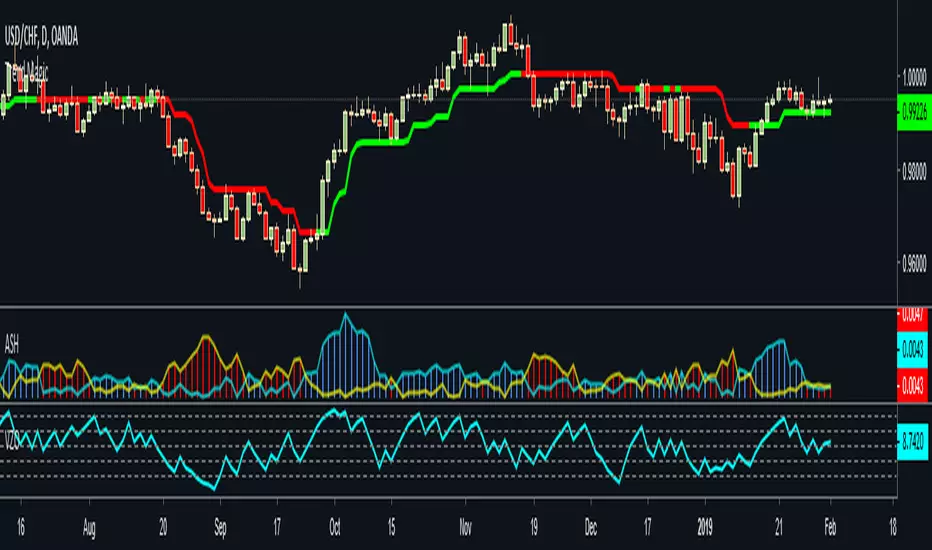Click the VZO indicator label
The width and height of the screenshot is (932, 550).
[x=11, y=442]
